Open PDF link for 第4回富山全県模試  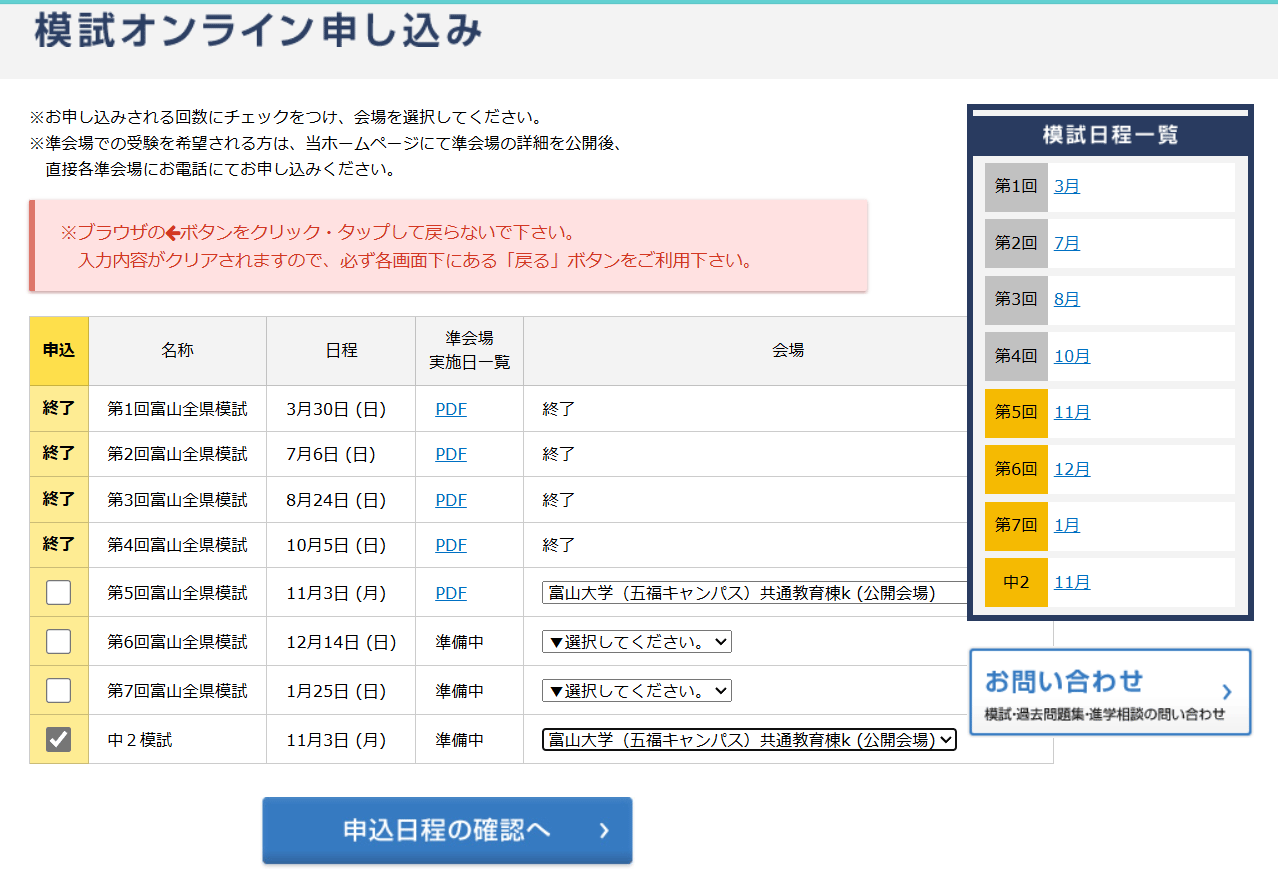click(x=451, y=545)
